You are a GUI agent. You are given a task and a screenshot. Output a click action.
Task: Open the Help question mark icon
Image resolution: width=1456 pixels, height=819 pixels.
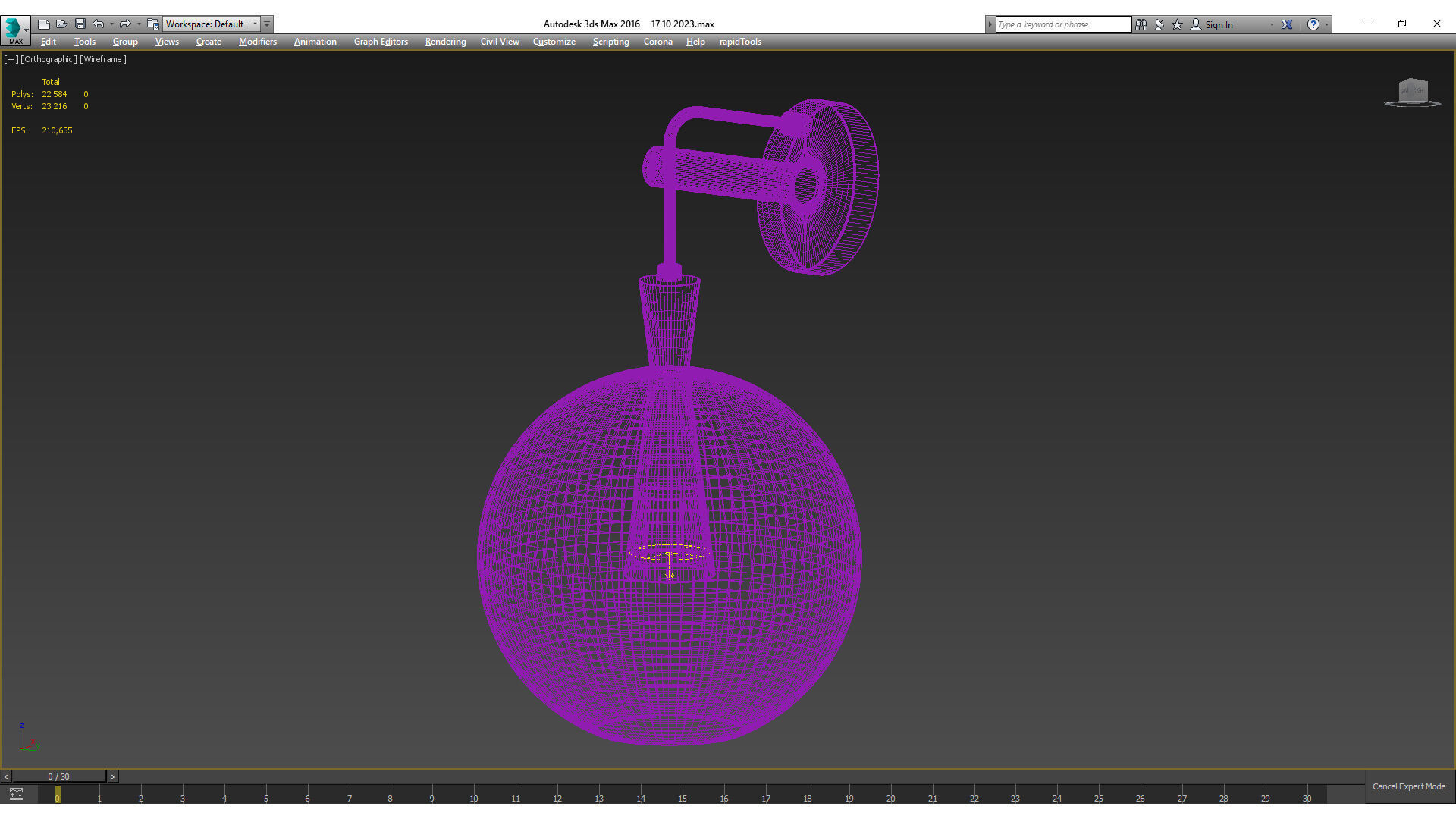(x=1313, y=24)
